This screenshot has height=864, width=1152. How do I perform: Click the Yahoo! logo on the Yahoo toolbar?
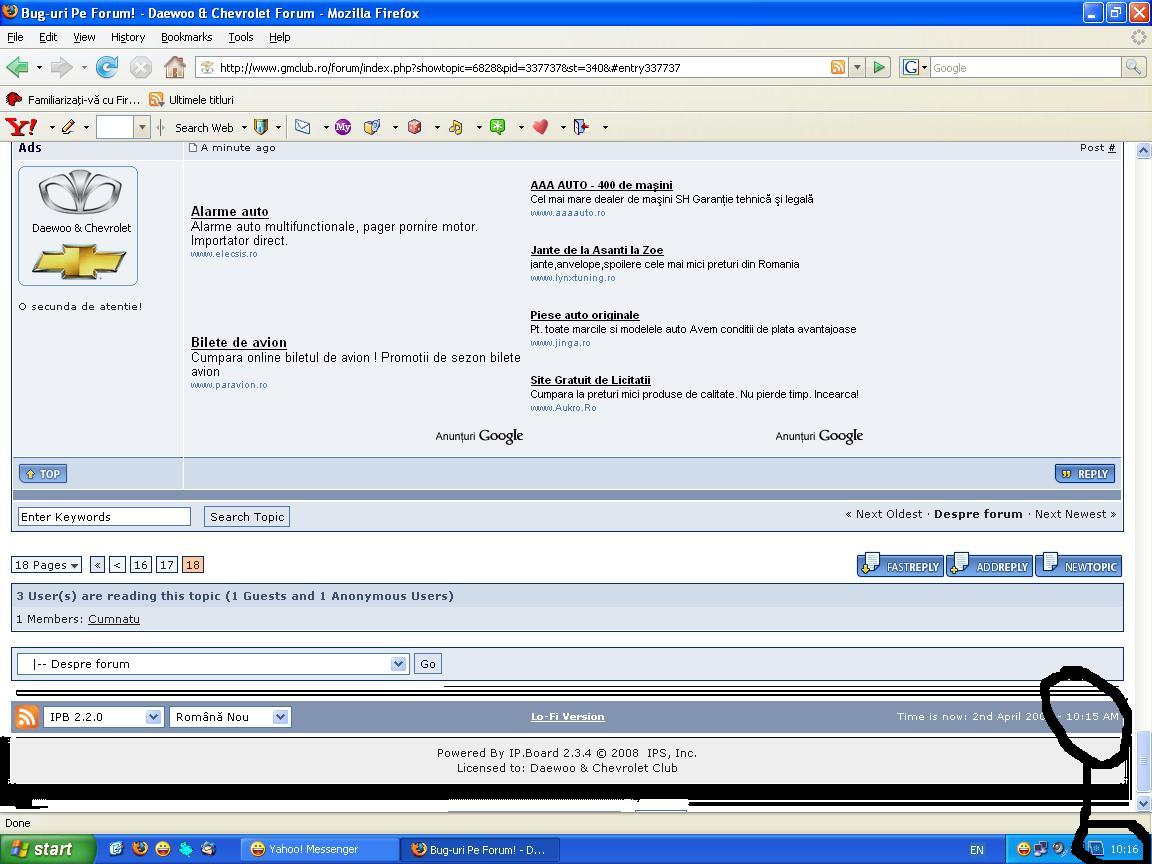click(x=22, y=127)
